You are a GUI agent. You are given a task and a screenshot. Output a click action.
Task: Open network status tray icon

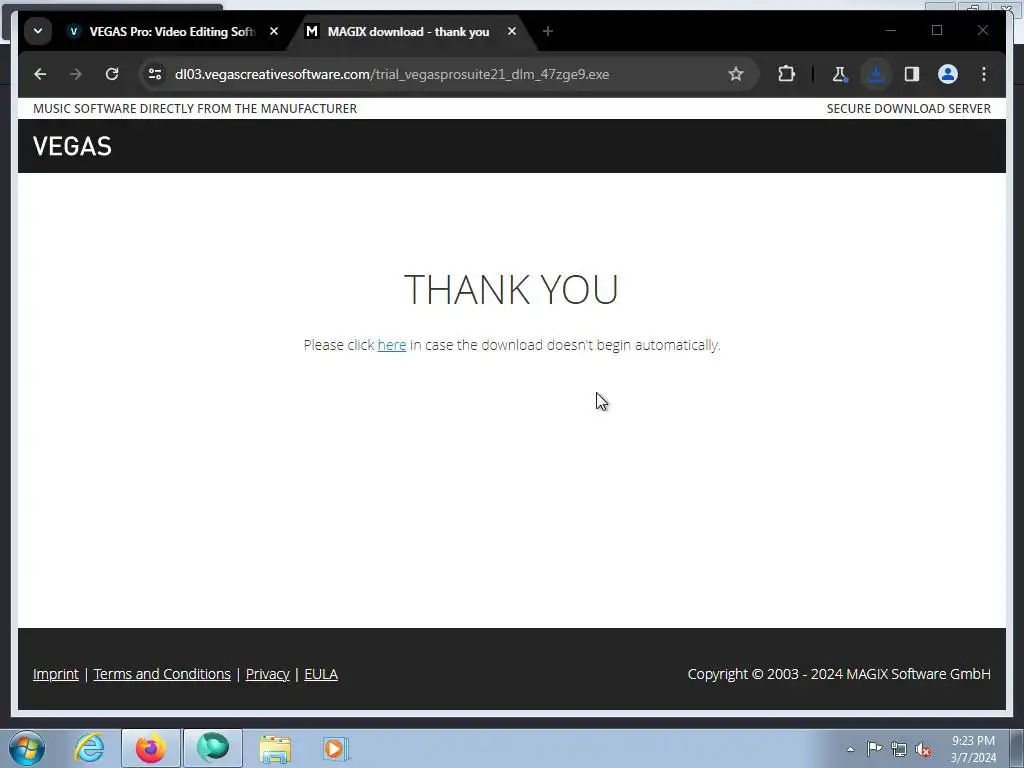(899, 750)
